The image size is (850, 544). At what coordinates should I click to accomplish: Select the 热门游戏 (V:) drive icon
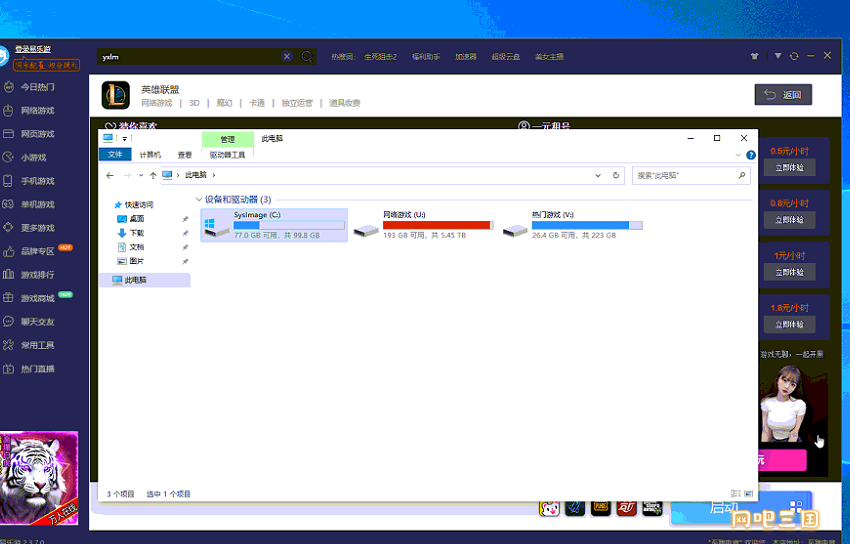pyautogui.click(x=515, y=230)
